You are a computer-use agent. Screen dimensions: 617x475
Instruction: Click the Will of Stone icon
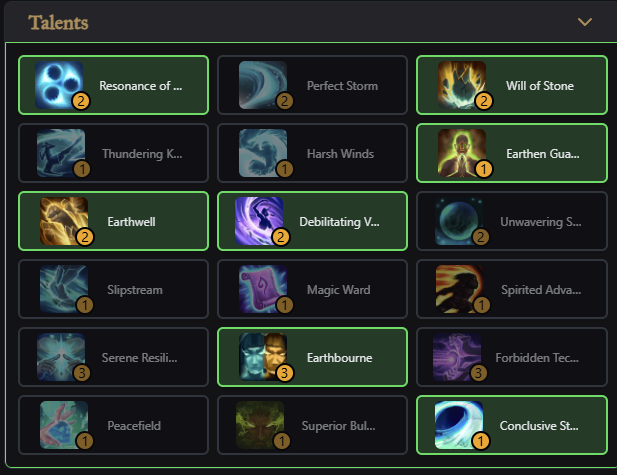(461, 84)
